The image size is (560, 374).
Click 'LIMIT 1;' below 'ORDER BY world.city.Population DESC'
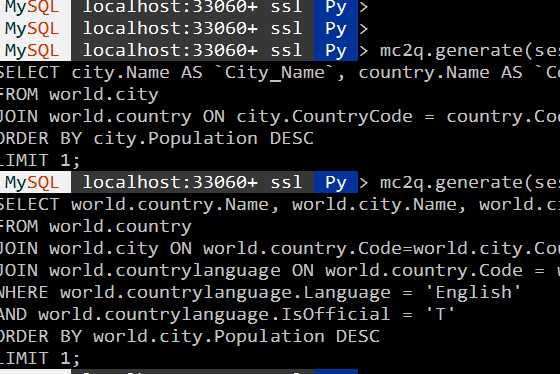[40, 359]
